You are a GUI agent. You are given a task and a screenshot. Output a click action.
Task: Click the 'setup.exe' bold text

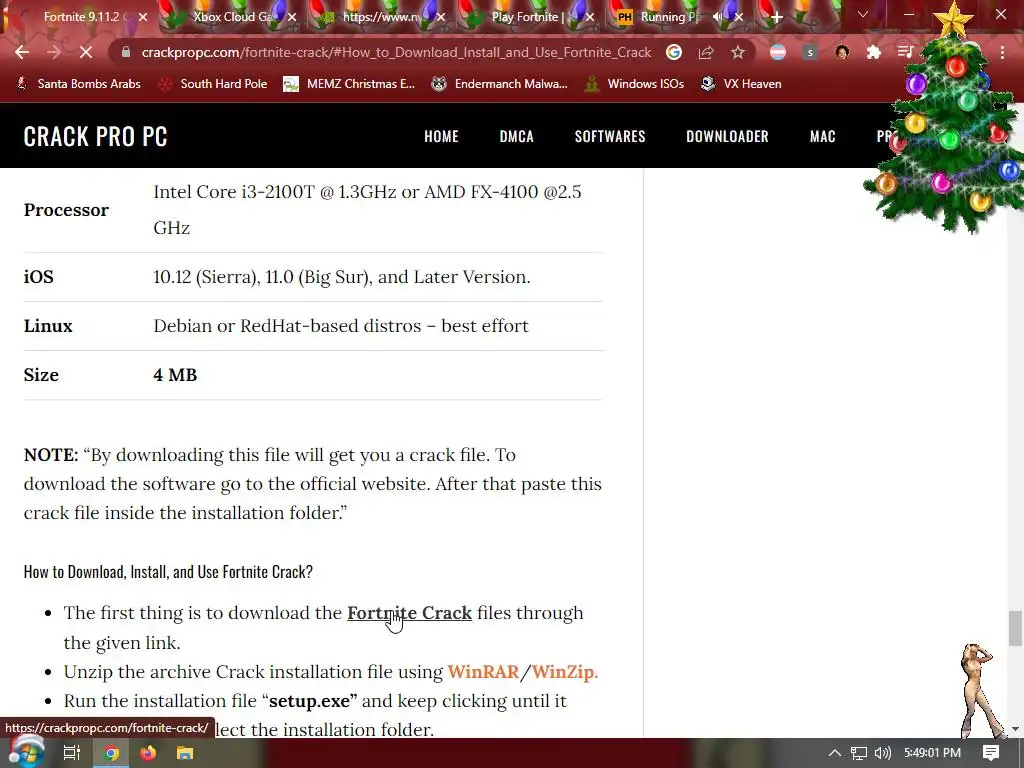point(310,701)
